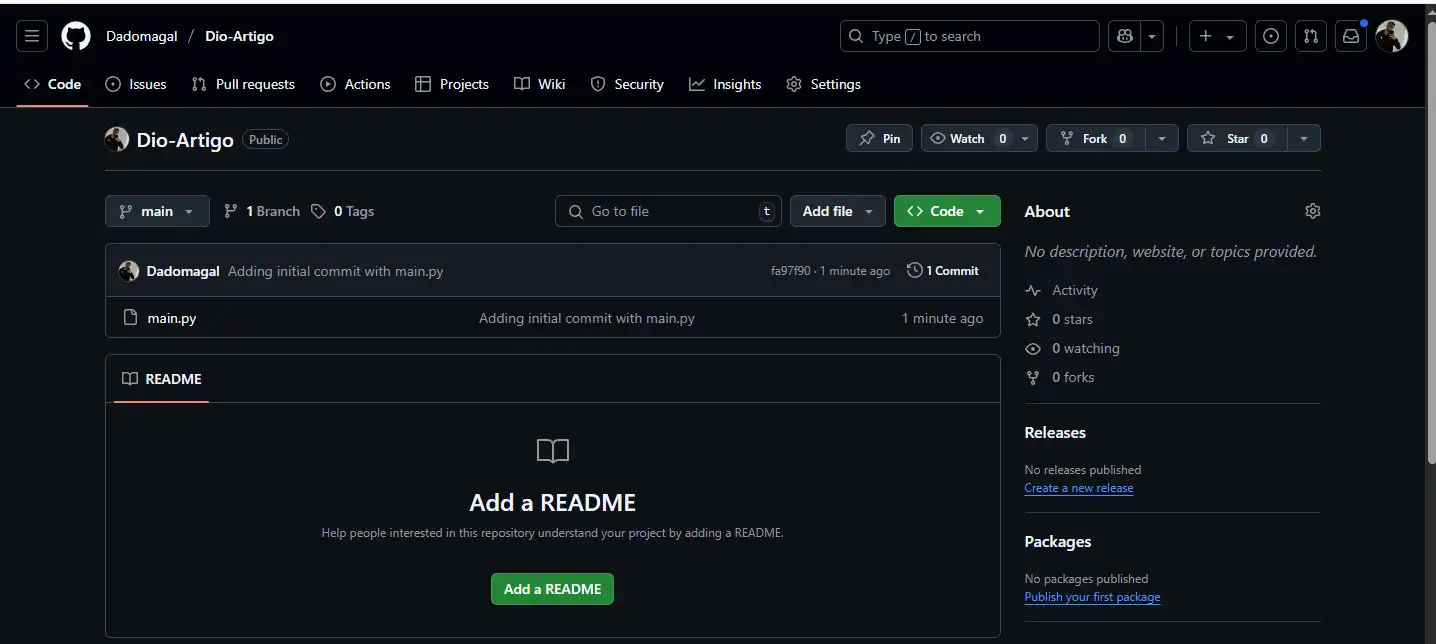View the 1 Commit history
The image size is (1436, 644).
(943, 271)
